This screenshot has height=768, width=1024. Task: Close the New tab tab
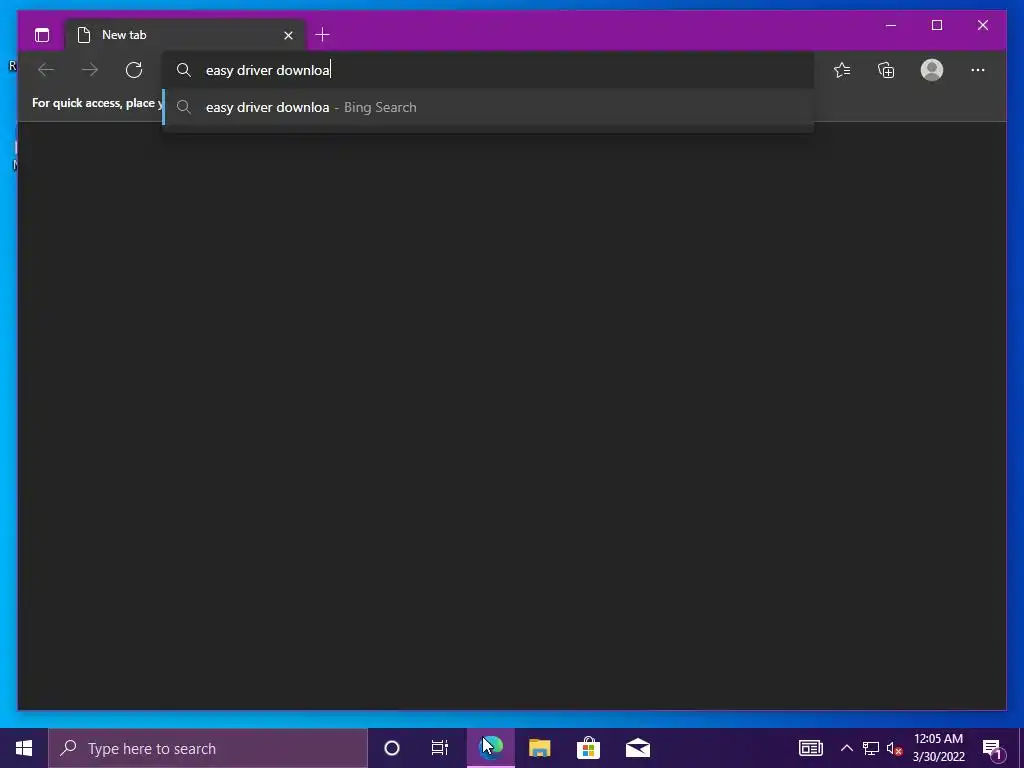pyautogui.click(x=288, y=35)
